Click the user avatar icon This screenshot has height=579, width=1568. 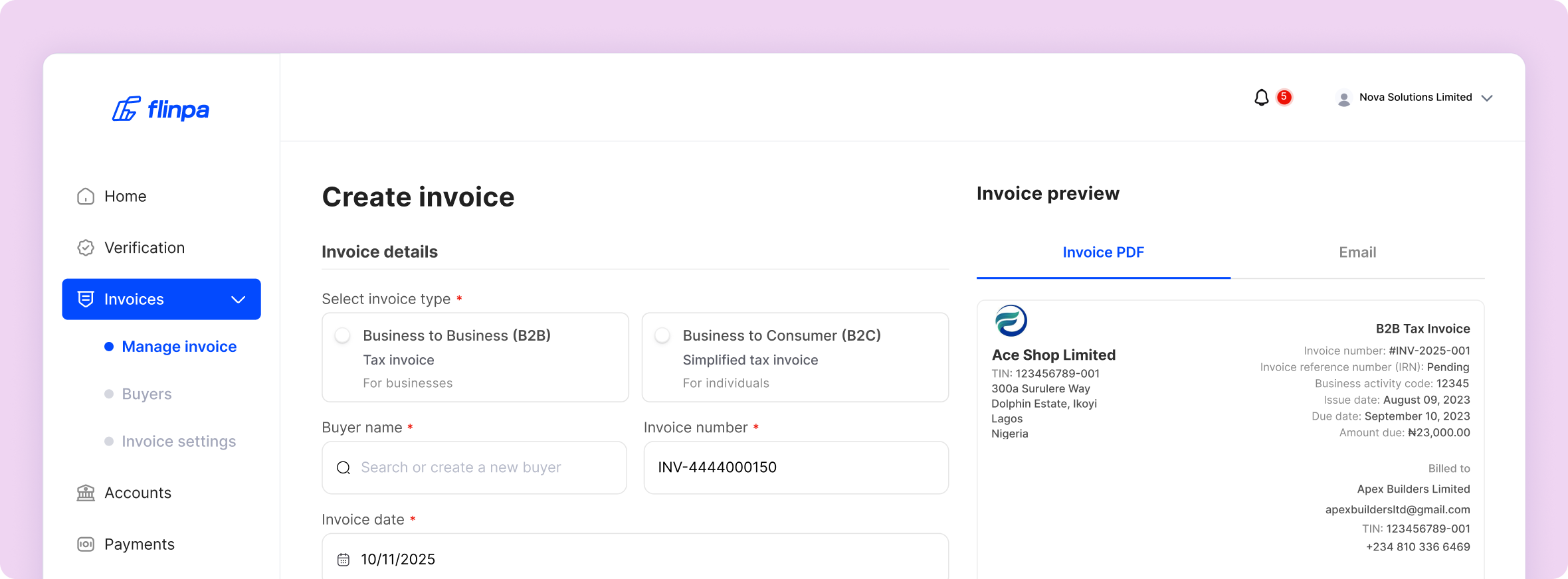[x=1343, y=98]
